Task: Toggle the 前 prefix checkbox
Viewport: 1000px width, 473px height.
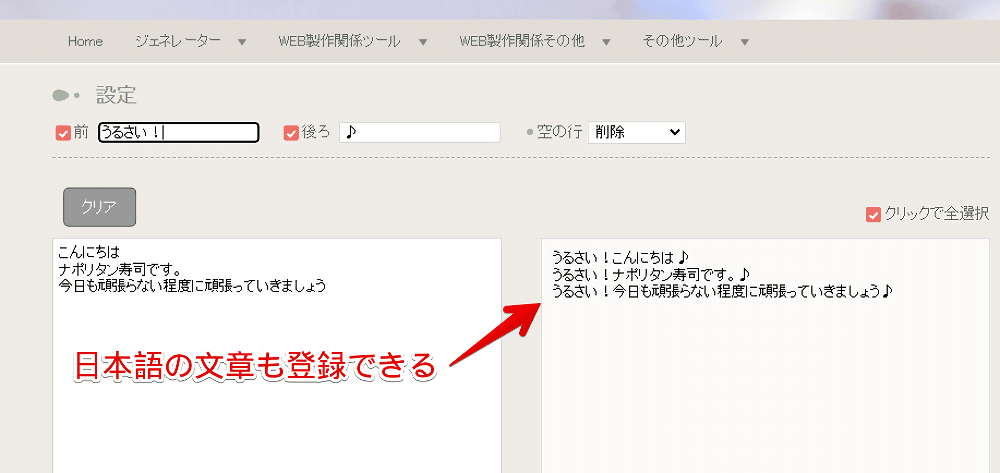Action: [62, 133]
